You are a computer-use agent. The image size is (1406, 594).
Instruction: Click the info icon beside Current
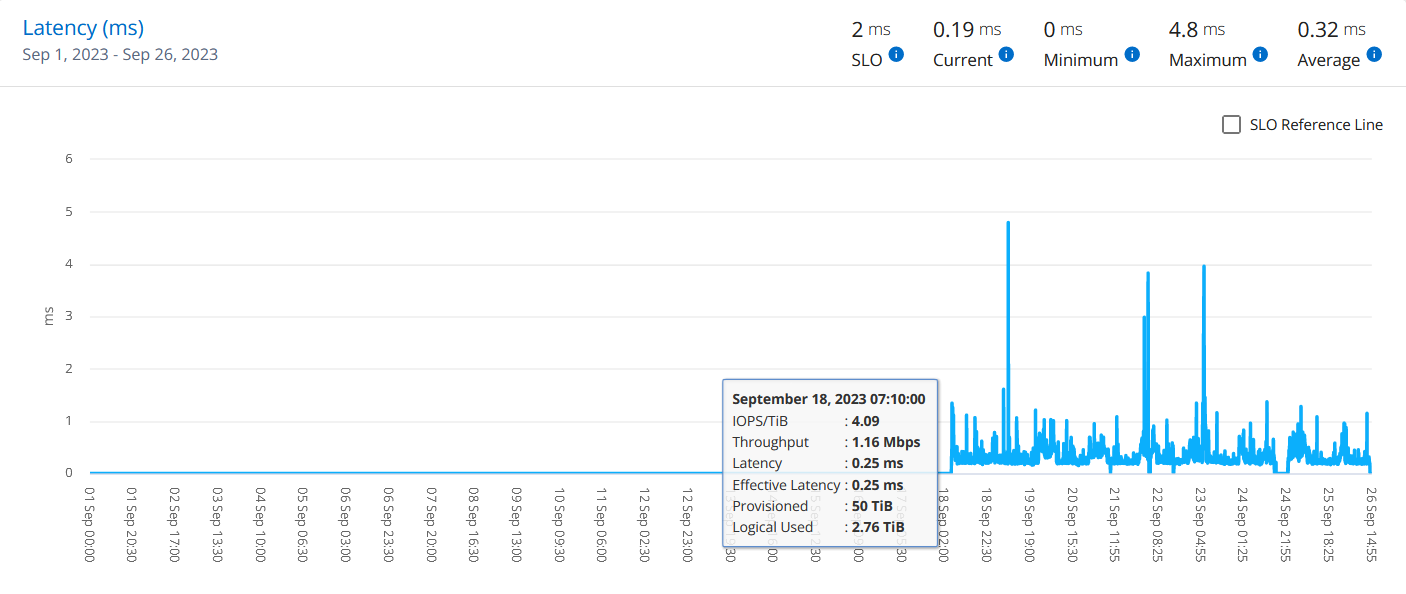(1006, 55)
